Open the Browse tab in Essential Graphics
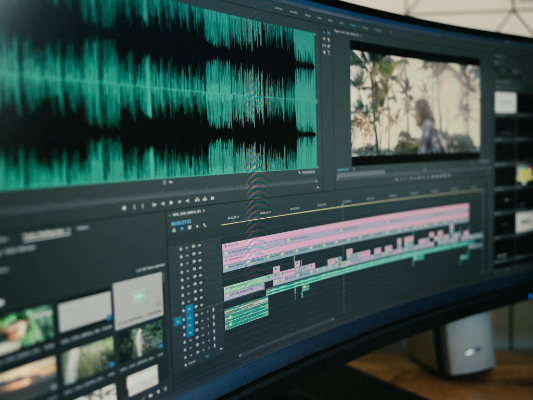The height and width of the screenshot is (400, 533). pyautogui.click(x=502, y=70)
